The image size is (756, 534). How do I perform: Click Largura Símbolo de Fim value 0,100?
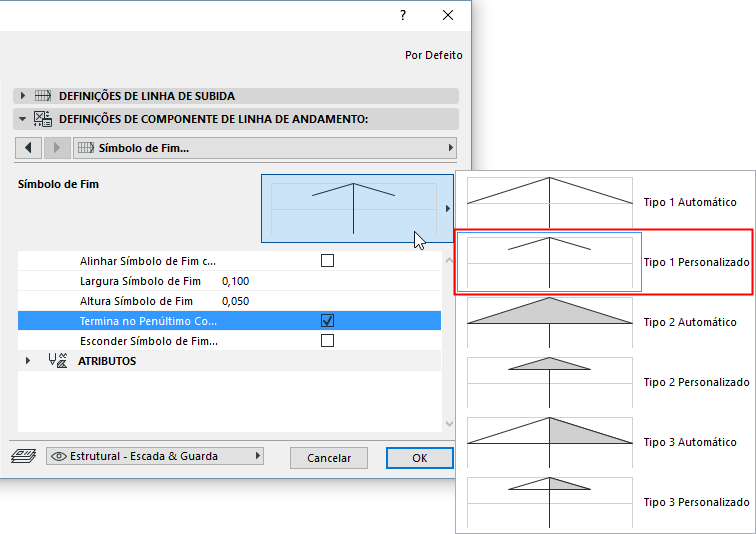pos(235,281)
